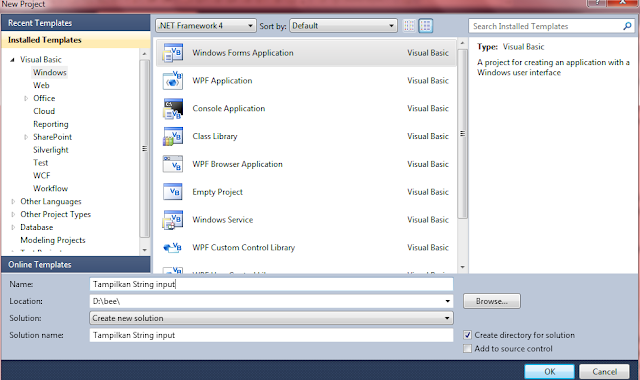Image resolution: width=640 pixels, height=380 pixels.
Task: Select the Web category
Action: (x=41, y=85)
